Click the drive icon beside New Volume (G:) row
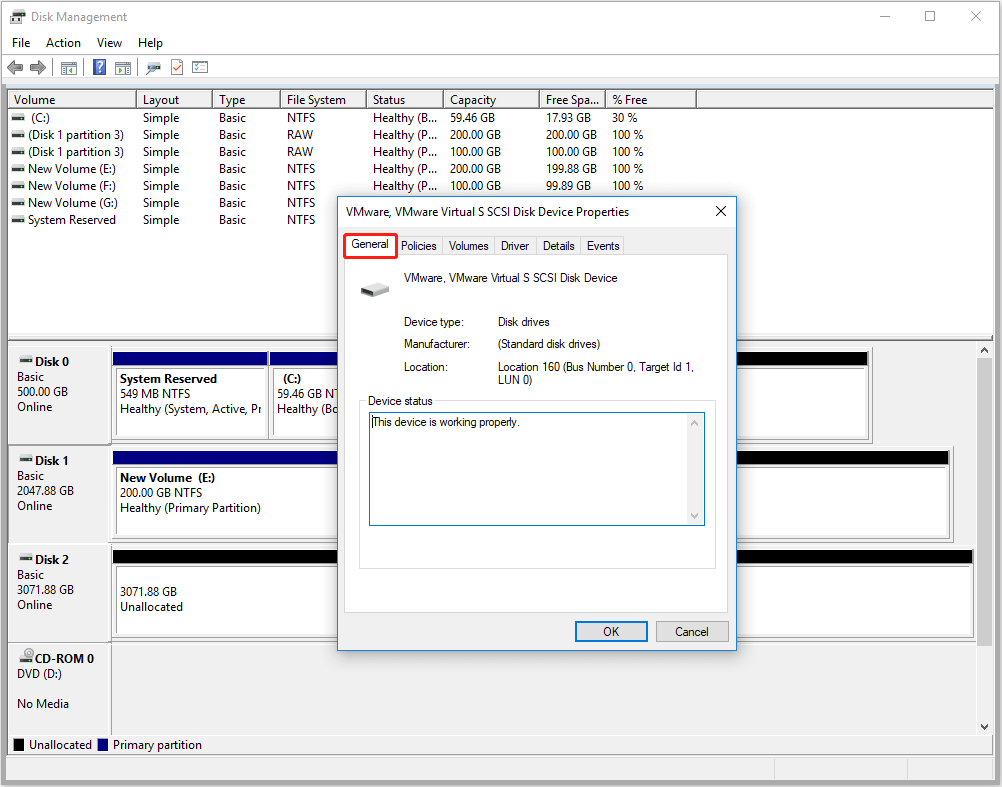The width and height of the screenshot is (1002, 787). point(18,203)
